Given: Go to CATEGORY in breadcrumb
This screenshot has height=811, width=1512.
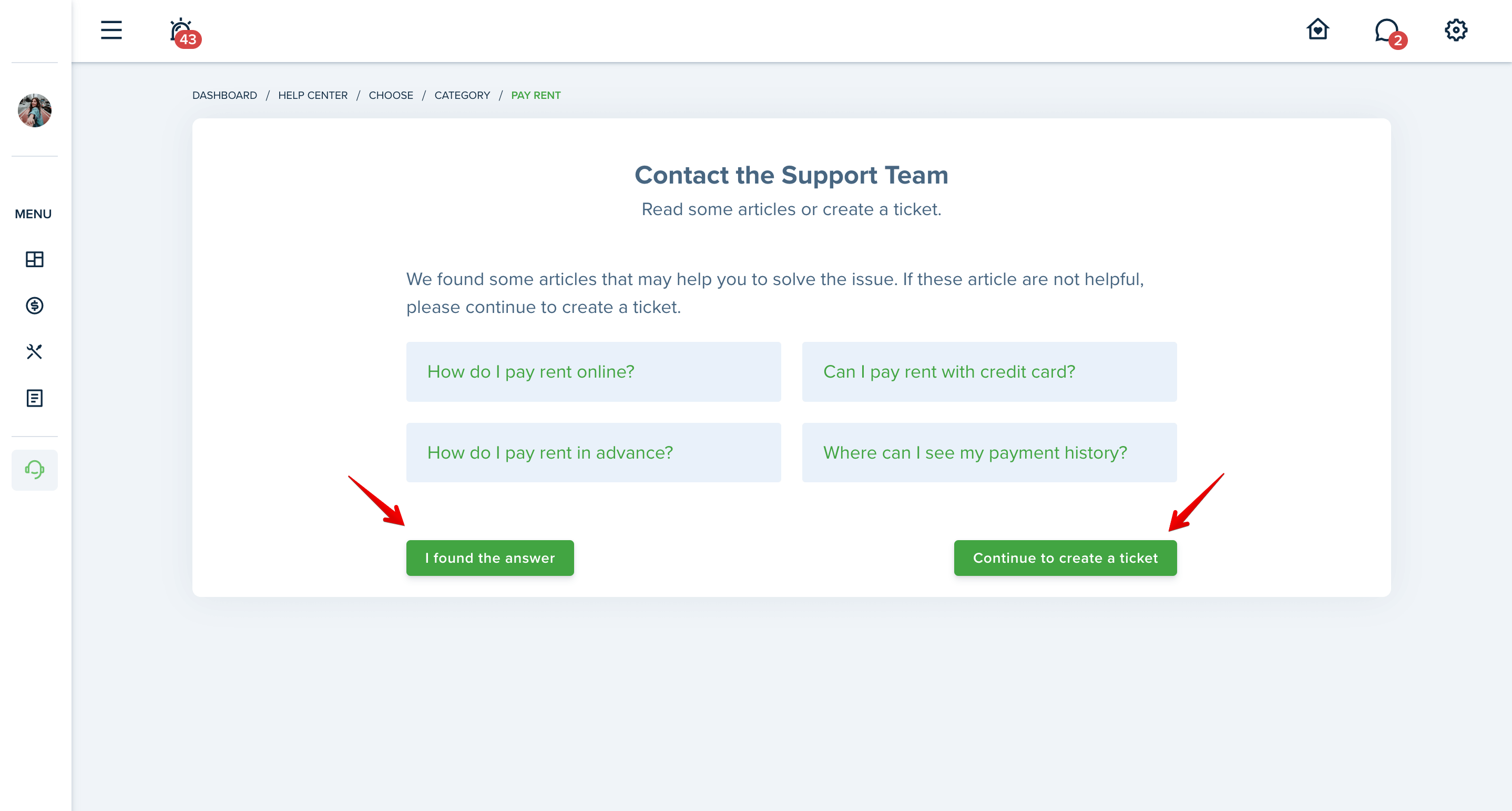Looking at the screenshot, I should 462,95.
